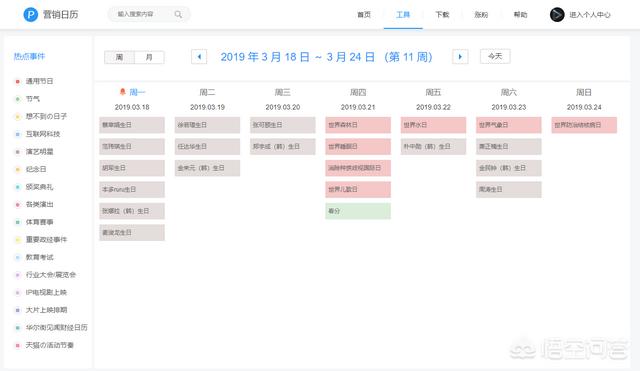Toggle 通用节日 category filter
This screenshot has height=371, width=640.
(x=39, y=81)
